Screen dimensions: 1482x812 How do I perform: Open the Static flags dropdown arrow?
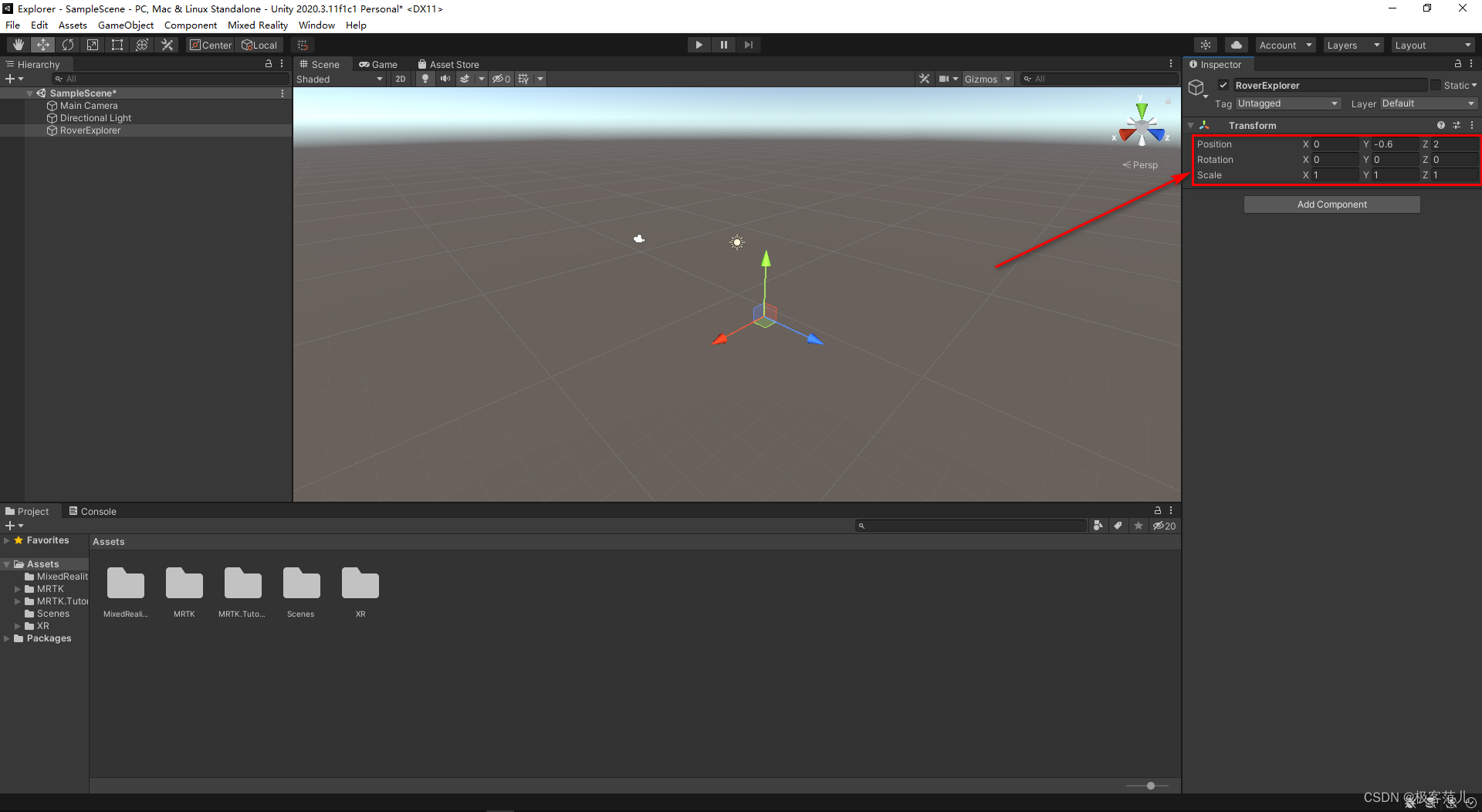pyautogui.click(x=1474, y=86)
